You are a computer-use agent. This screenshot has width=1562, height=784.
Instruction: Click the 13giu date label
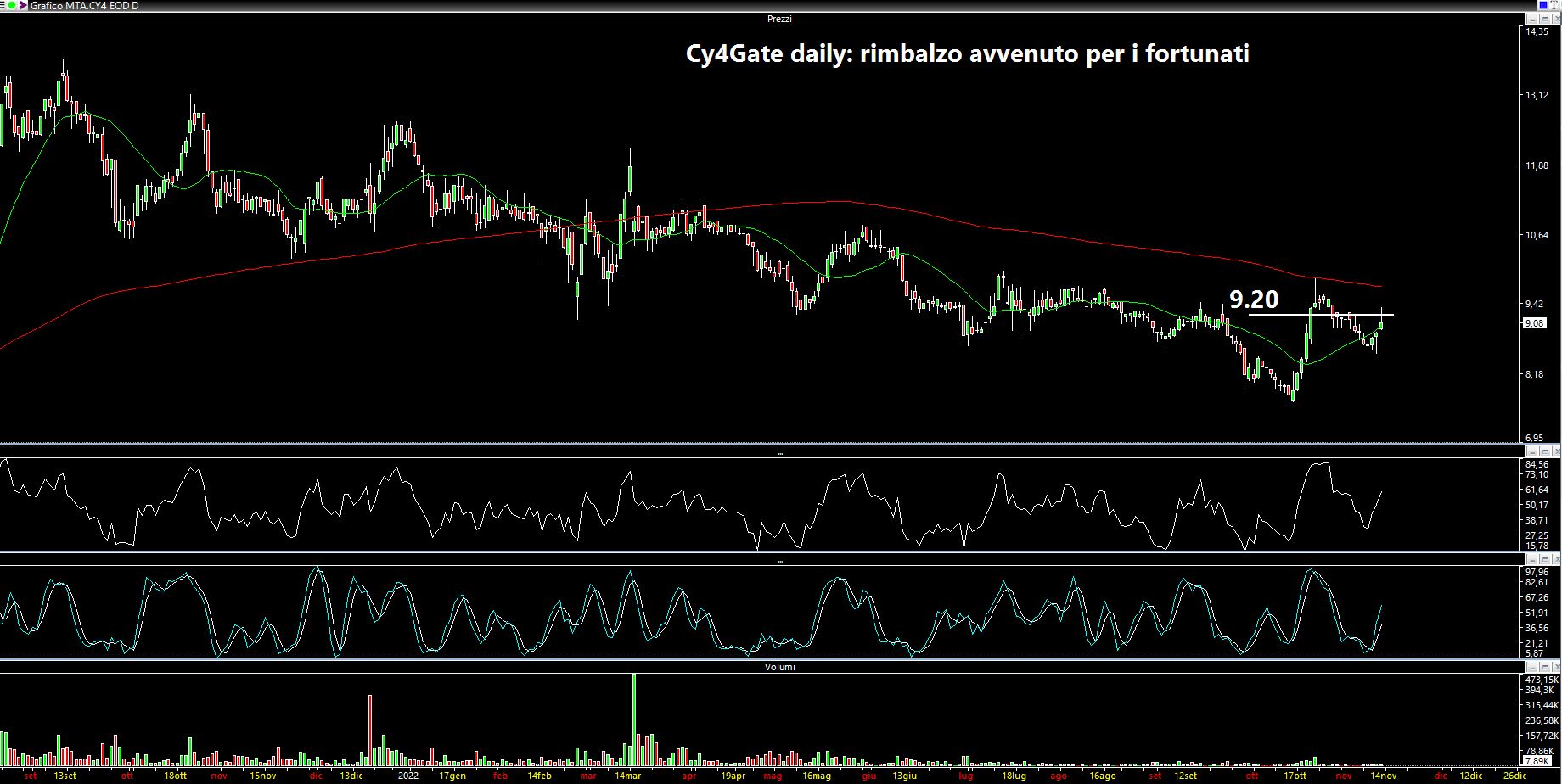tap(904, 776)
